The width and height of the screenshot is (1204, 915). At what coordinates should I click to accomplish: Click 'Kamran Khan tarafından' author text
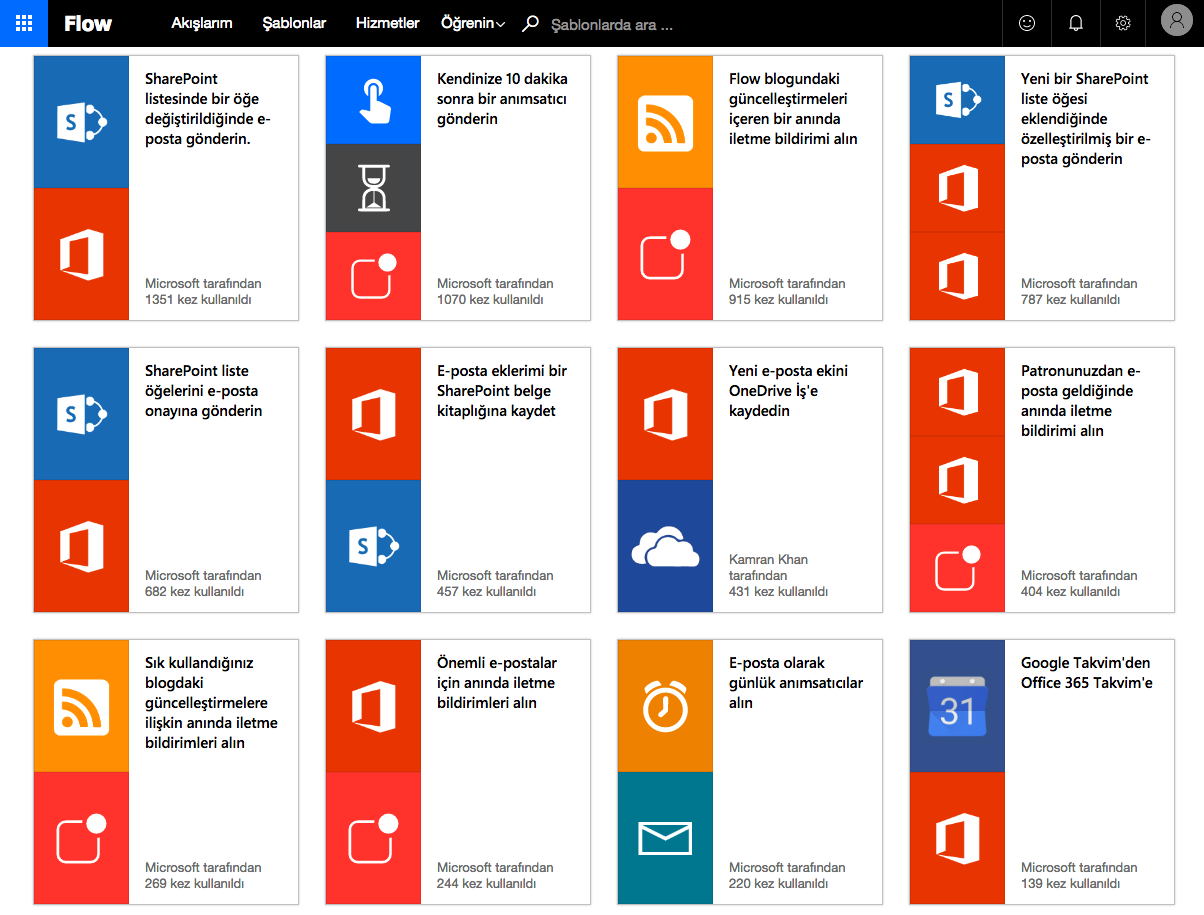click(x=769, y=567)
